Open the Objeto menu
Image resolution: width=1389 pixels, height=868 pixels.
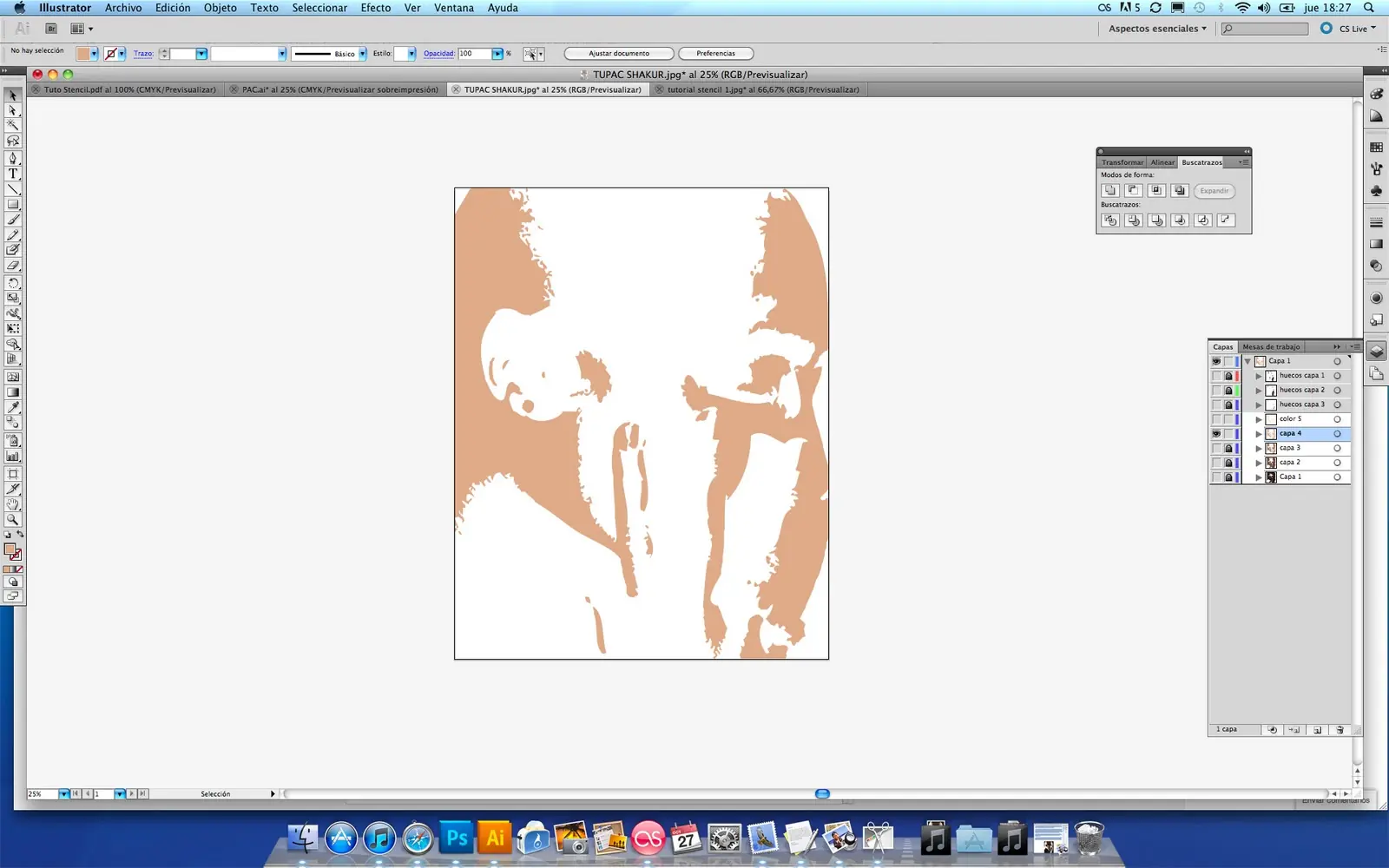pos(221,8)
